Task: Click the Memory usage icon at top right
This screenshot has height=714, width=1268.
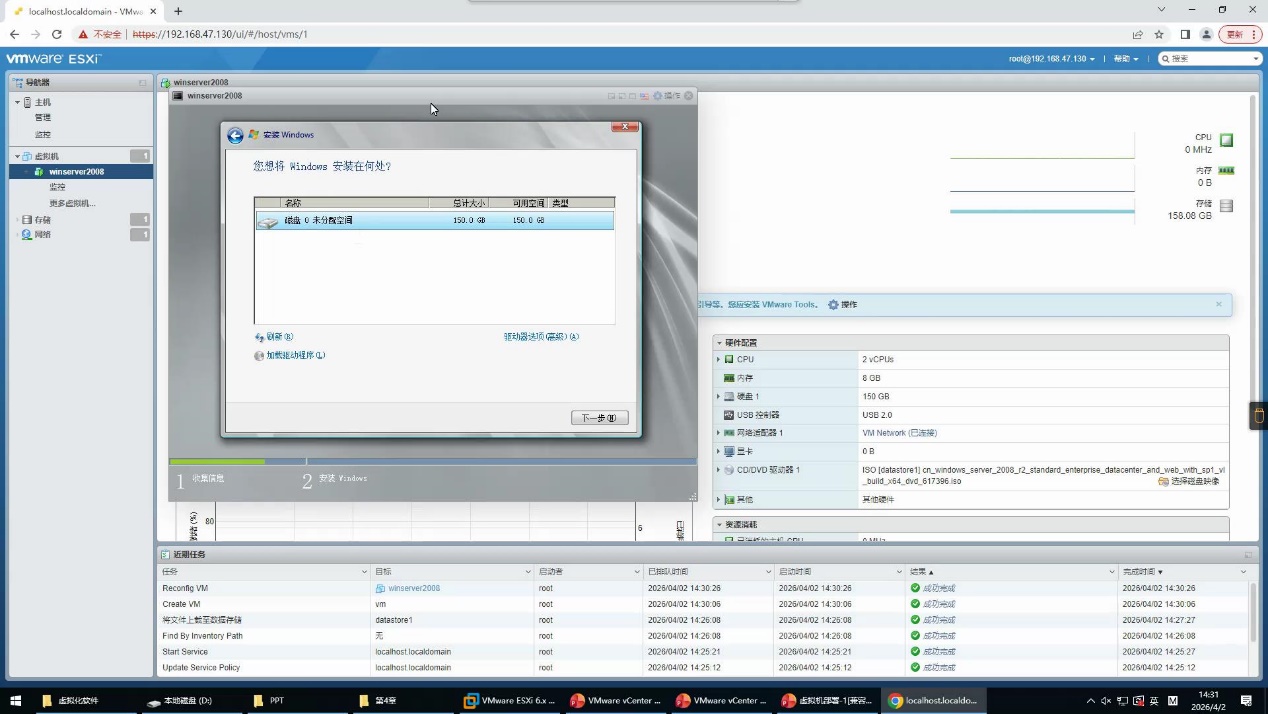Action: tap(1226, 171)
